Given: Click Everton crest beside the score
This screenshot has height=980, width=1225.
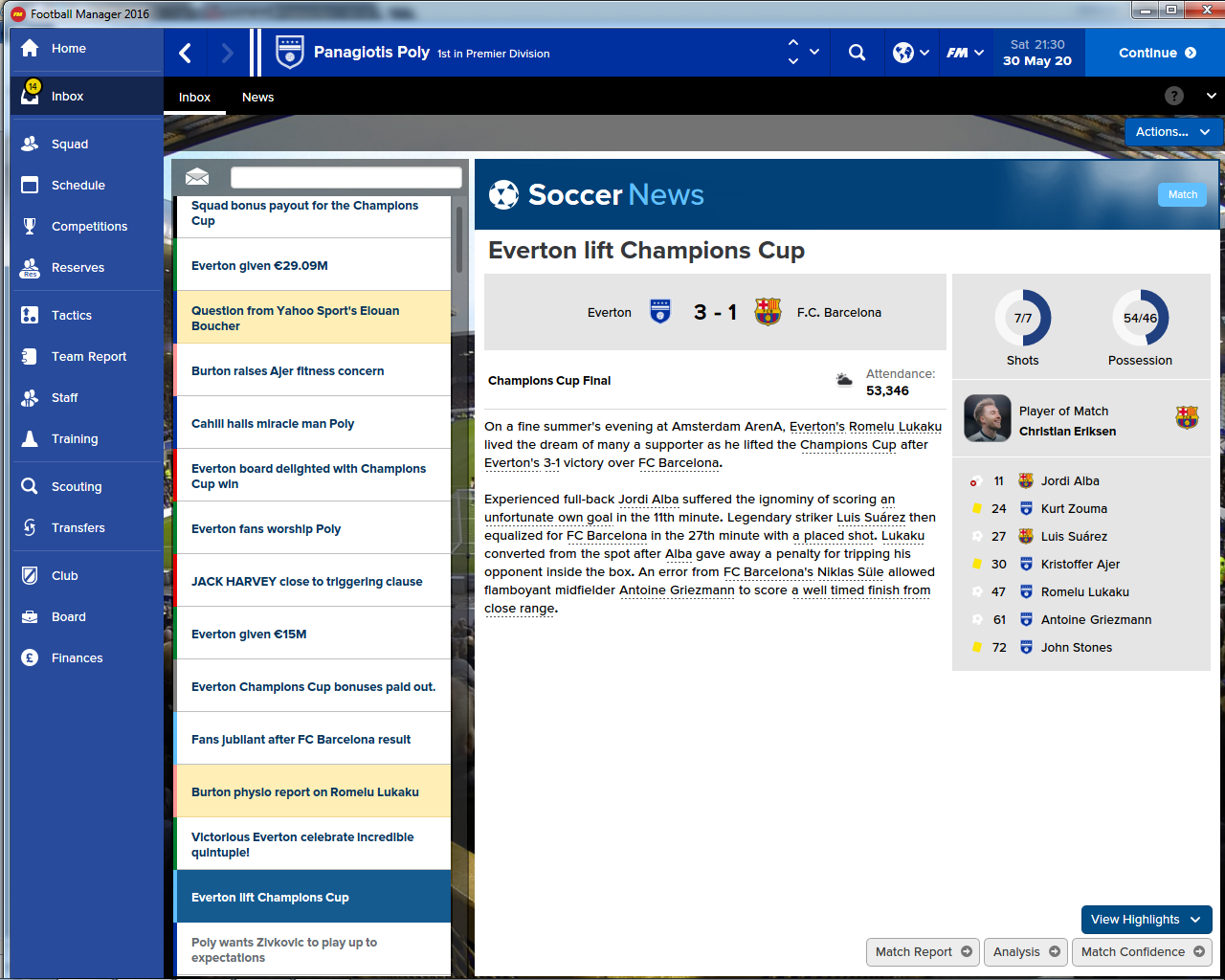Looking at the screenshot, I should [660, 312].
